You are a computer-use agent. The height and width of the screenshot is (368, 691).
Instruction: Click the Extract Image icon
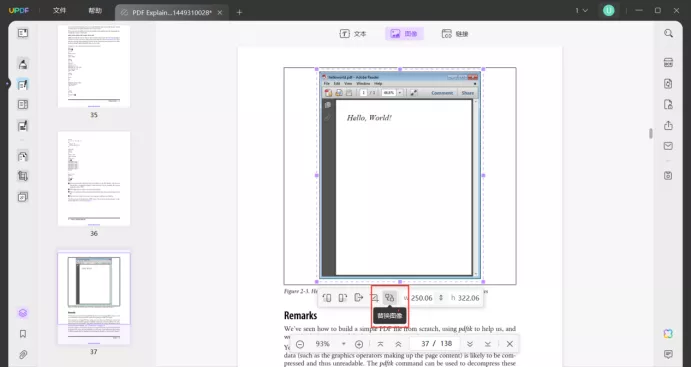click(x=358, y=298)
